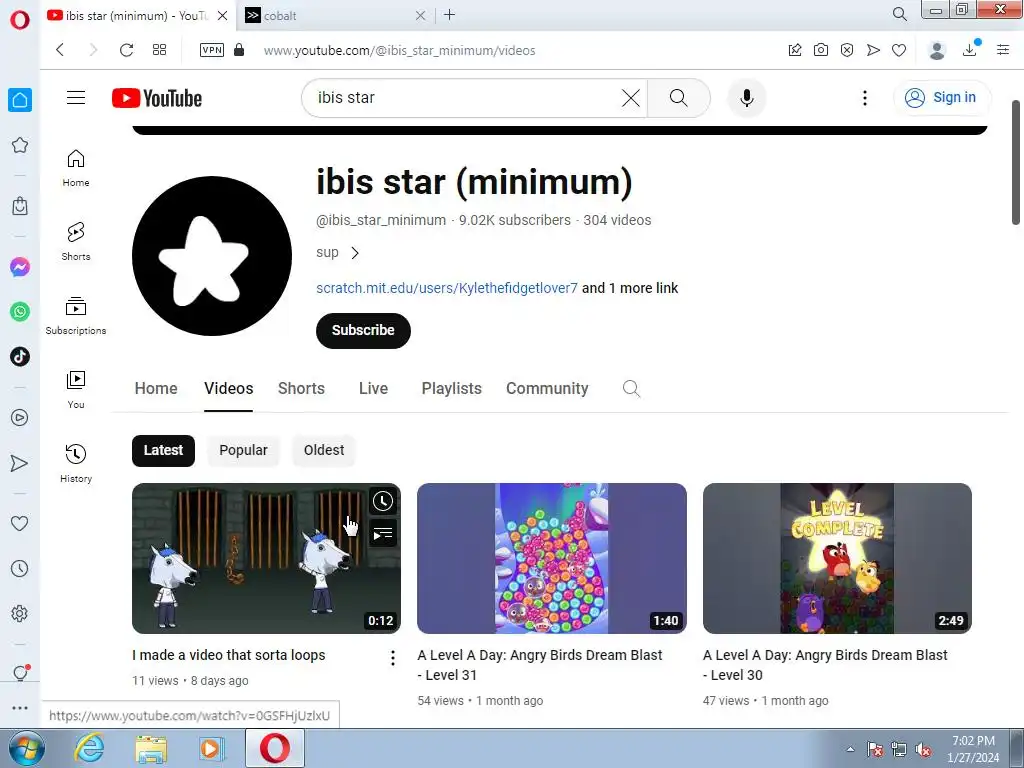
Task: Click the Sign in button
Action: click(942, 98)
